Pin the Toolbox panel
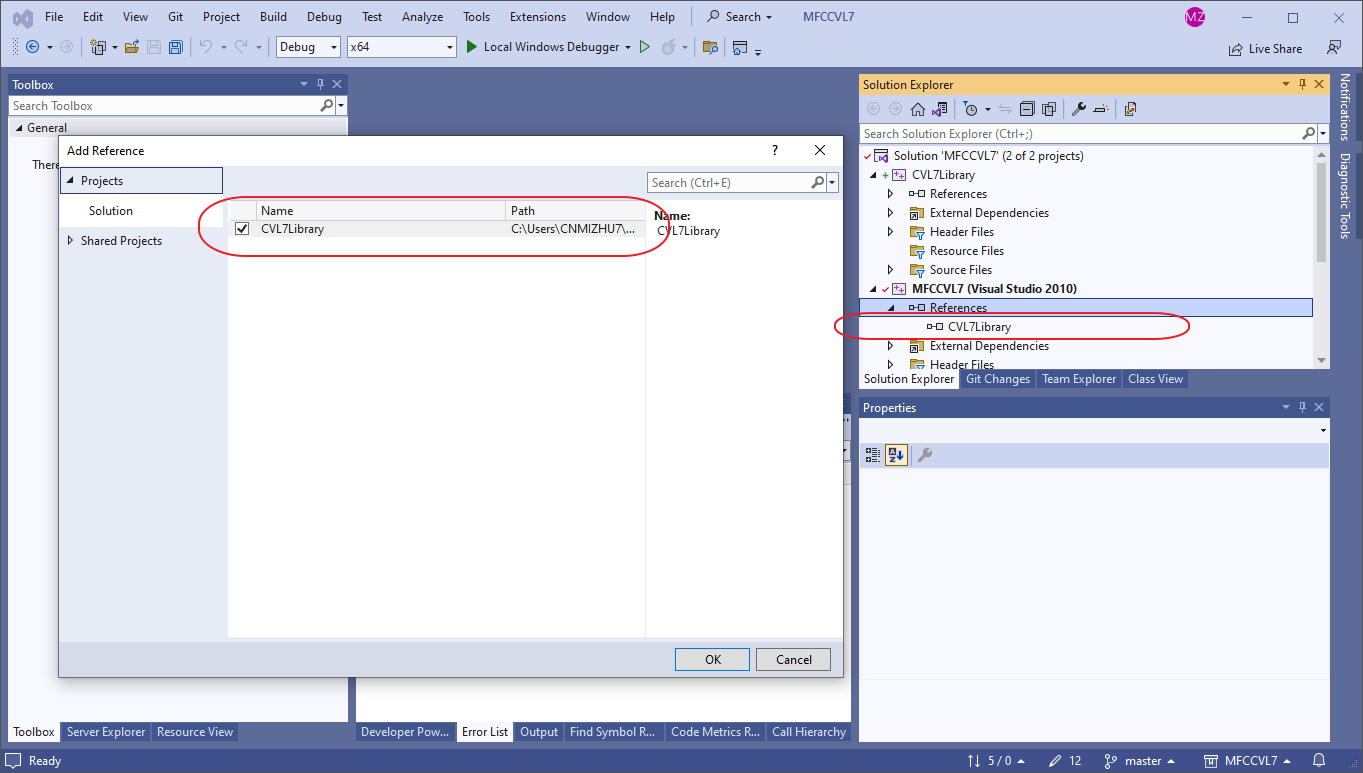 coord(321,85)
